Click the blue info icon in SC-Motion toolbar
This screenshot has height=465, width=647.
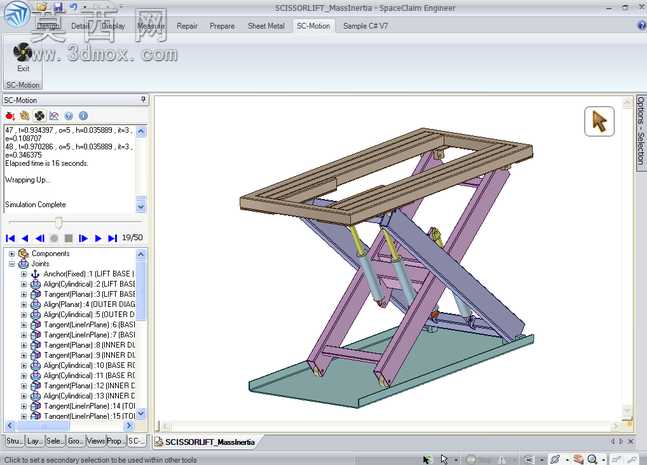[x=83, y=116]
